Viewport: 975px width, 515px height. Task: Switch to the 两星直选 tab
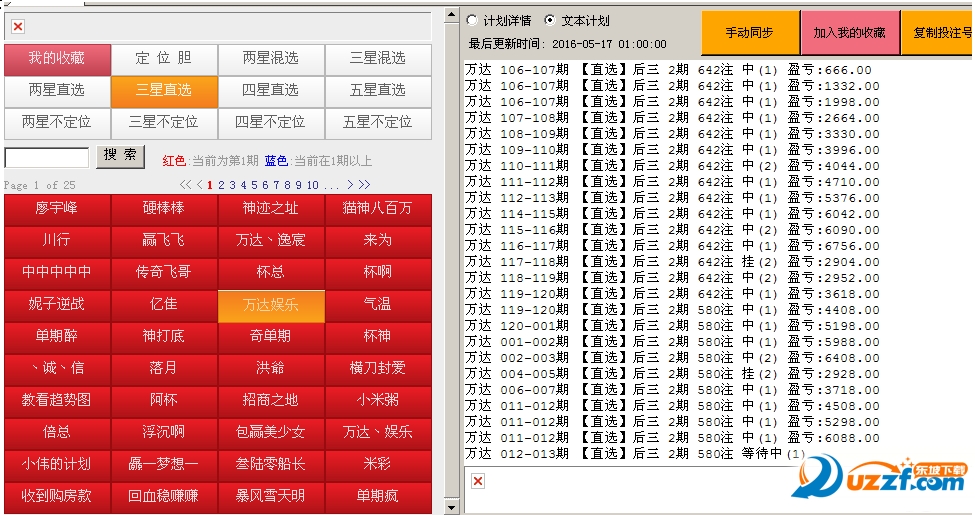pos(57,91)
